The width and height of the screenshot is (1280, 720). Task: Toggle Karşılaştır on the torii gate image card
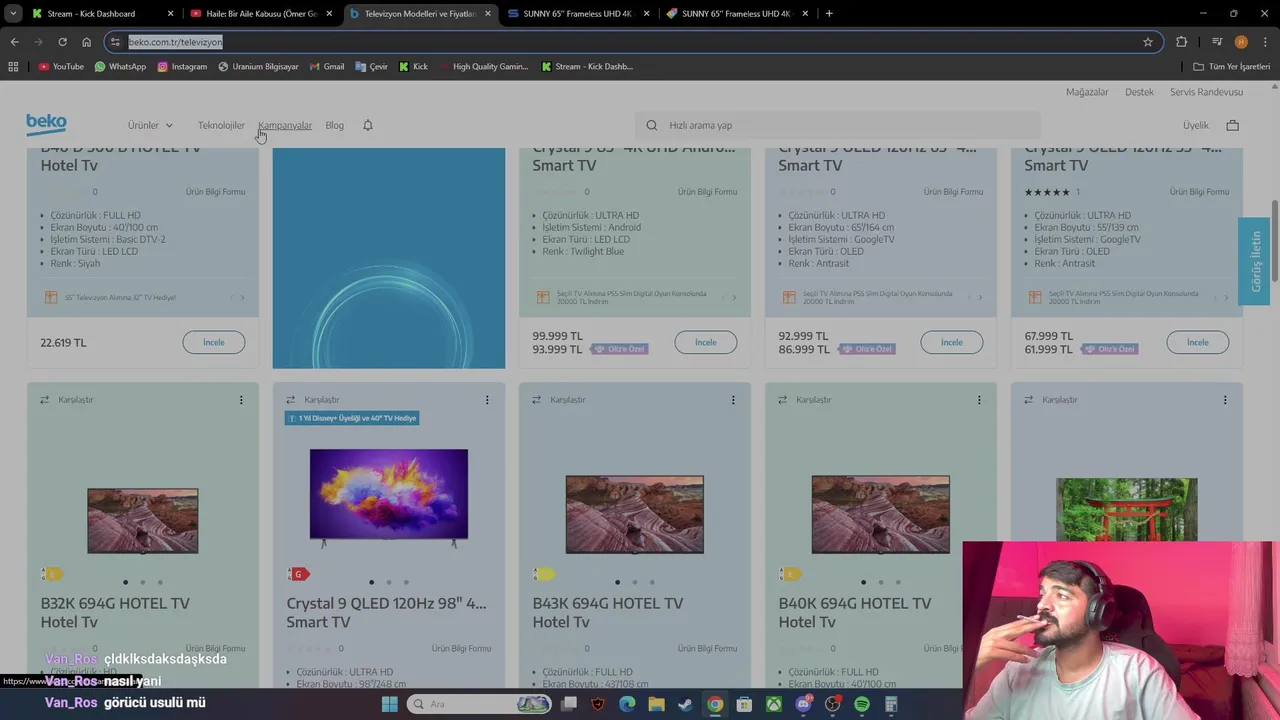[x=1050, y=400]
